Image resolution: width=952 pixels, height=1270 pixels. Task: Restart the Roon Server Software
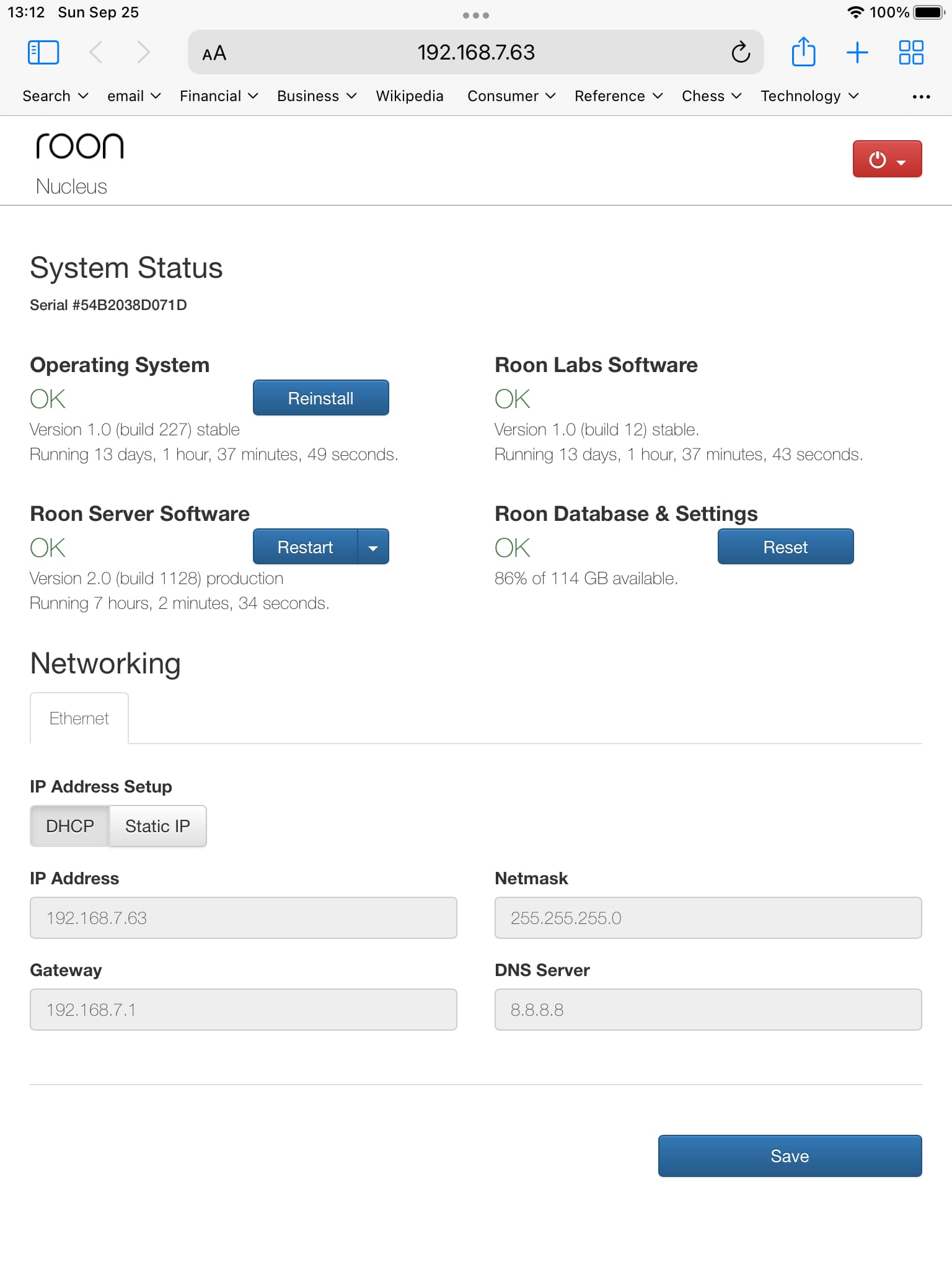[x=305, y=546]
